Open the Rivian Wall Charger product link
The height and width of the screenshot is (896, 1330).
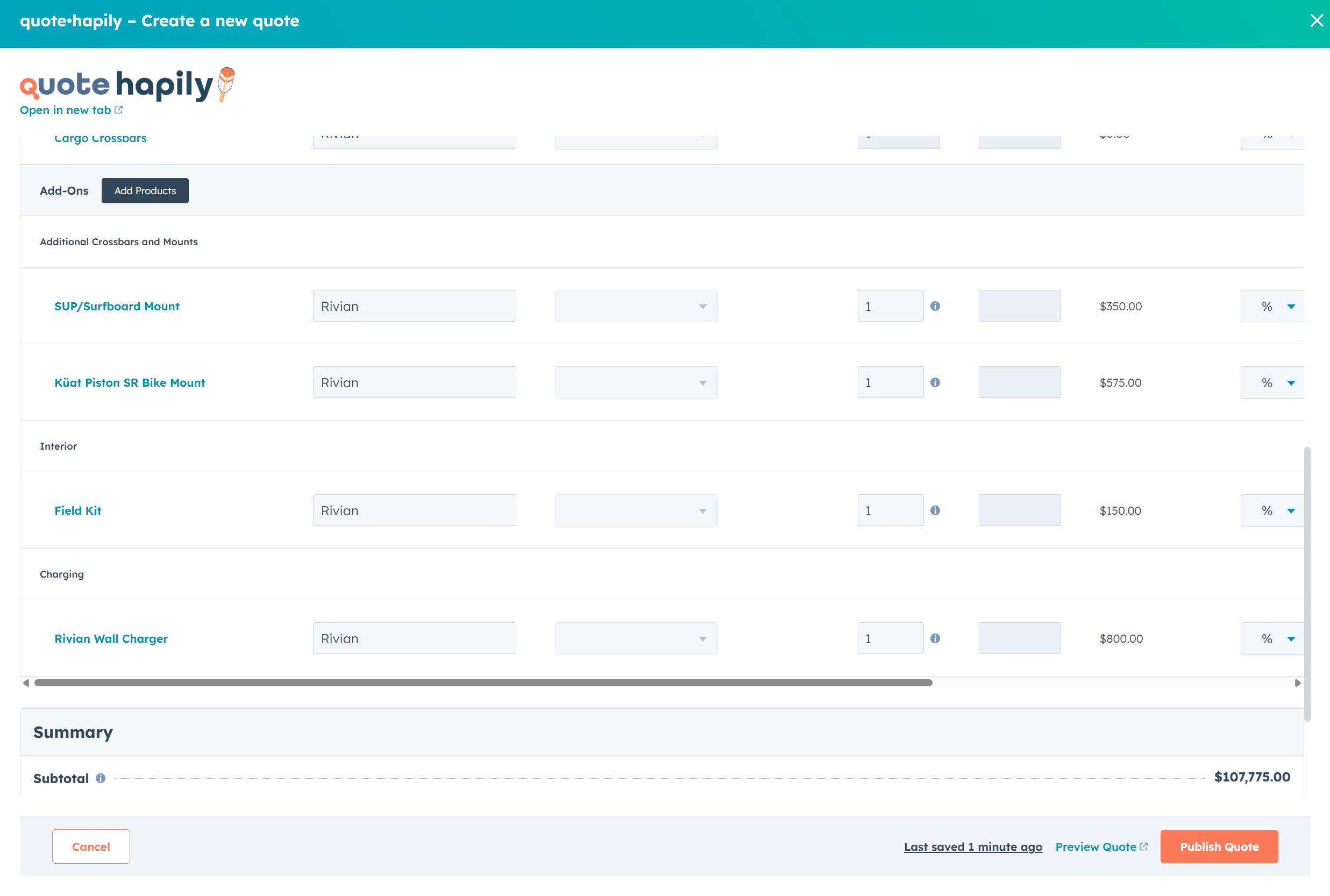click(x=111, y=638)
